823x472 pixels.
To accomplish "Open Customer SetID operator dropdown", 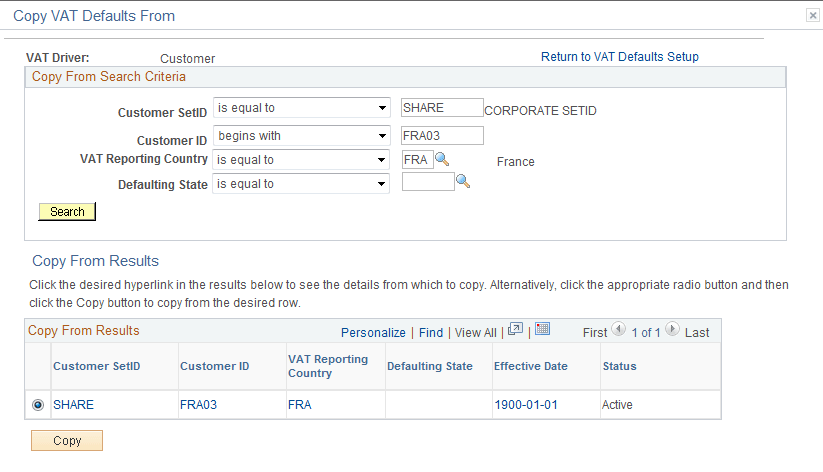I will (x=302, y=108).
